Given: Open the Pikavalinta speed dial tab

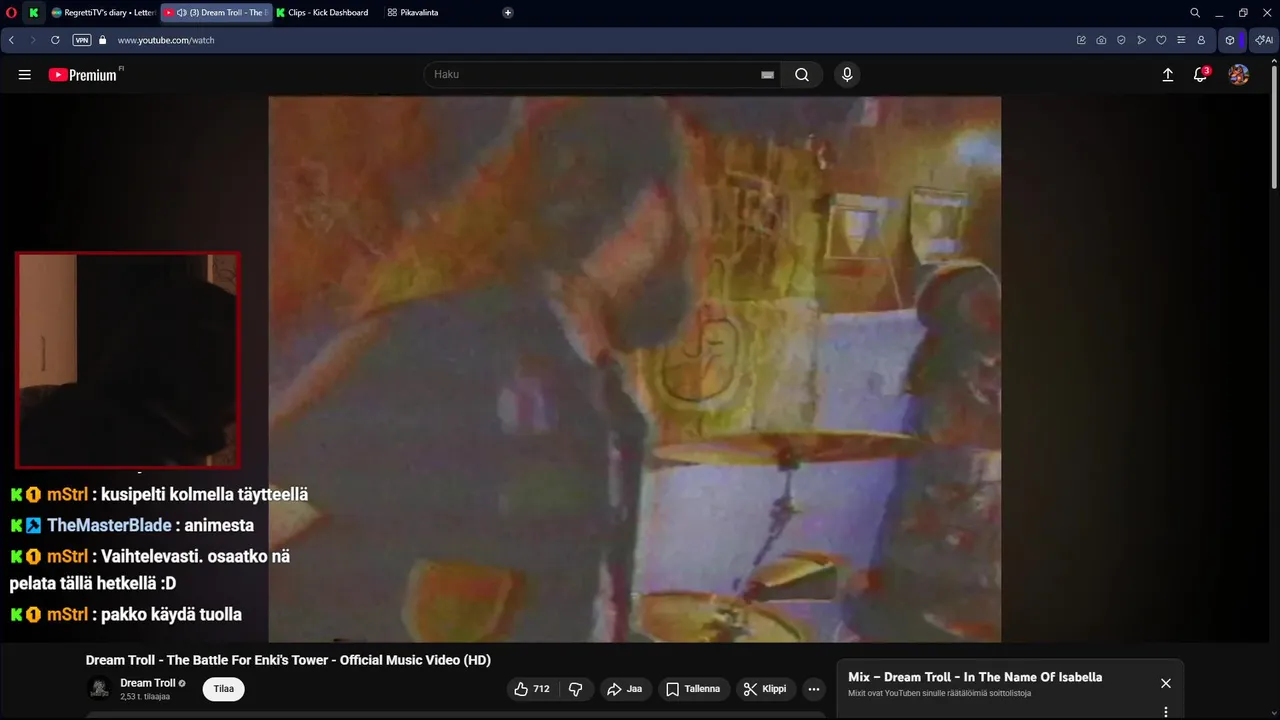Looking at the screenshot, I should (x=413, y=12).
